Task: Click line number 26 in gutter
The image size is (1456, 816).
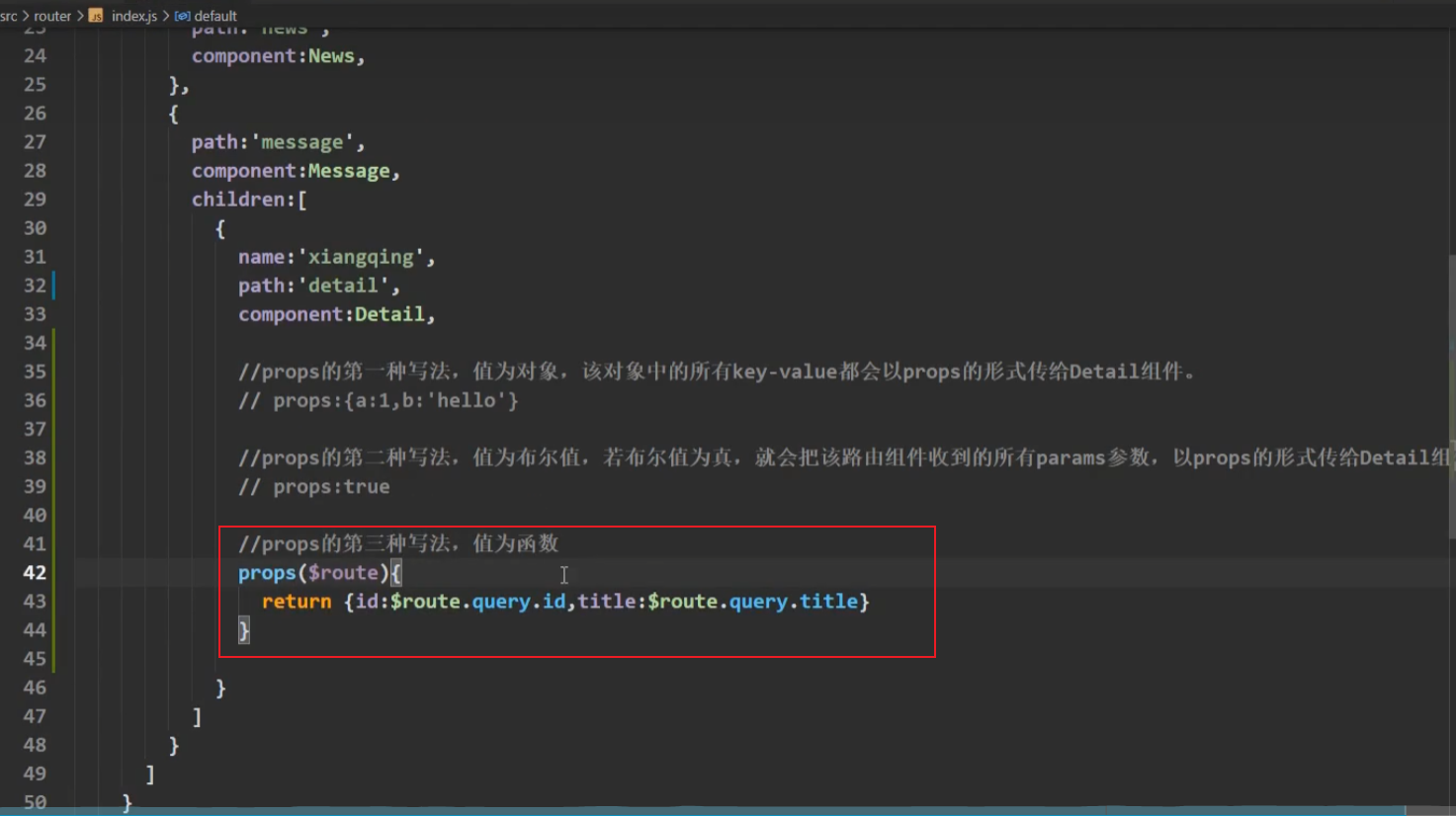Action: (35, 114)
